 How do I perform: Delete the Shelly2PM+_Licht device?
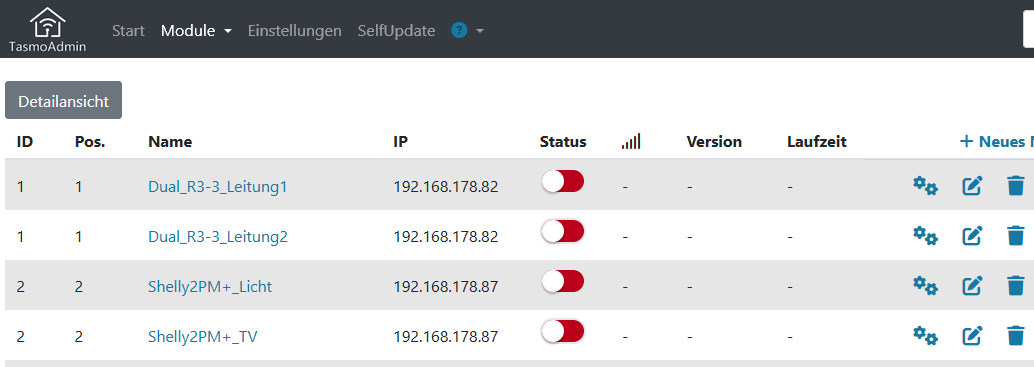1016,286
